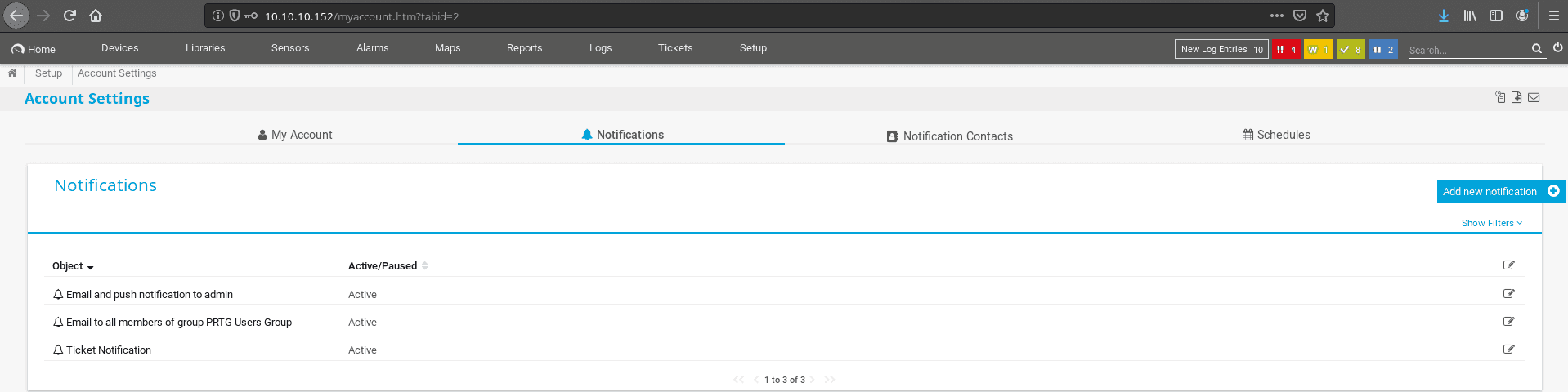The image size is (1568, 392).
Task: Click the PRTG Search field
Action: (x=1467, y=50)
